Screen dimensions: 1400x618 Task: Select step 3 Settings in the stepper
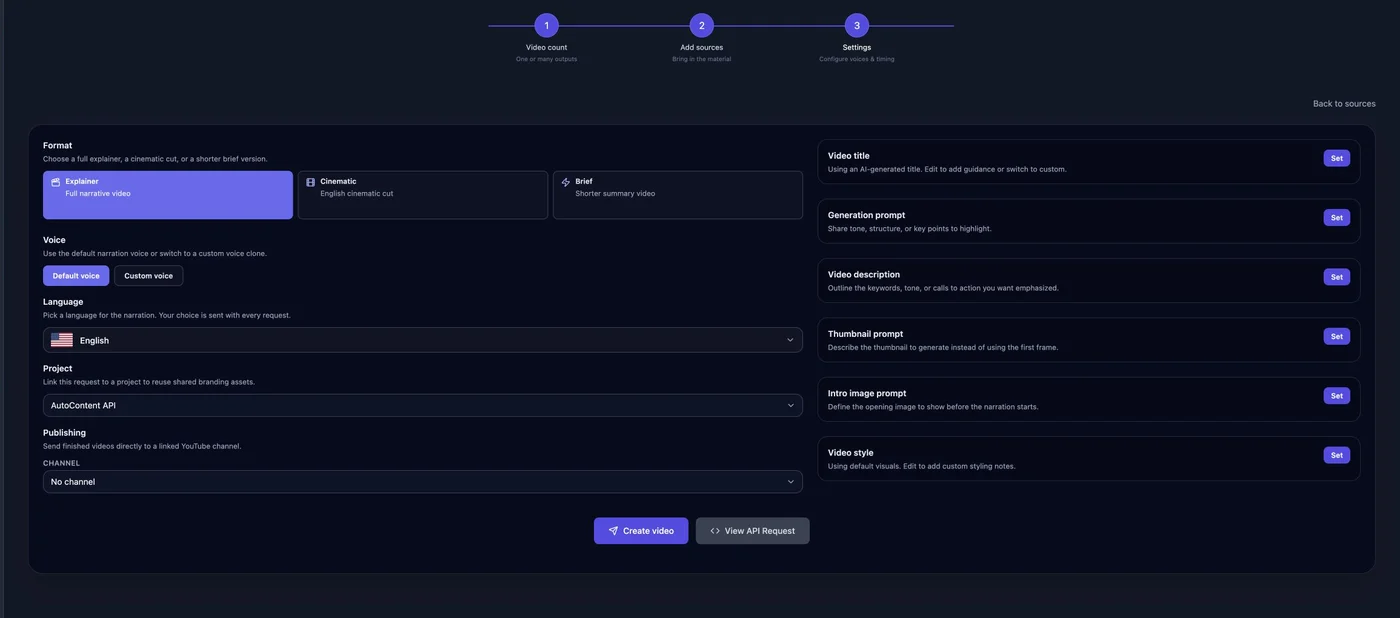(856, 26)
